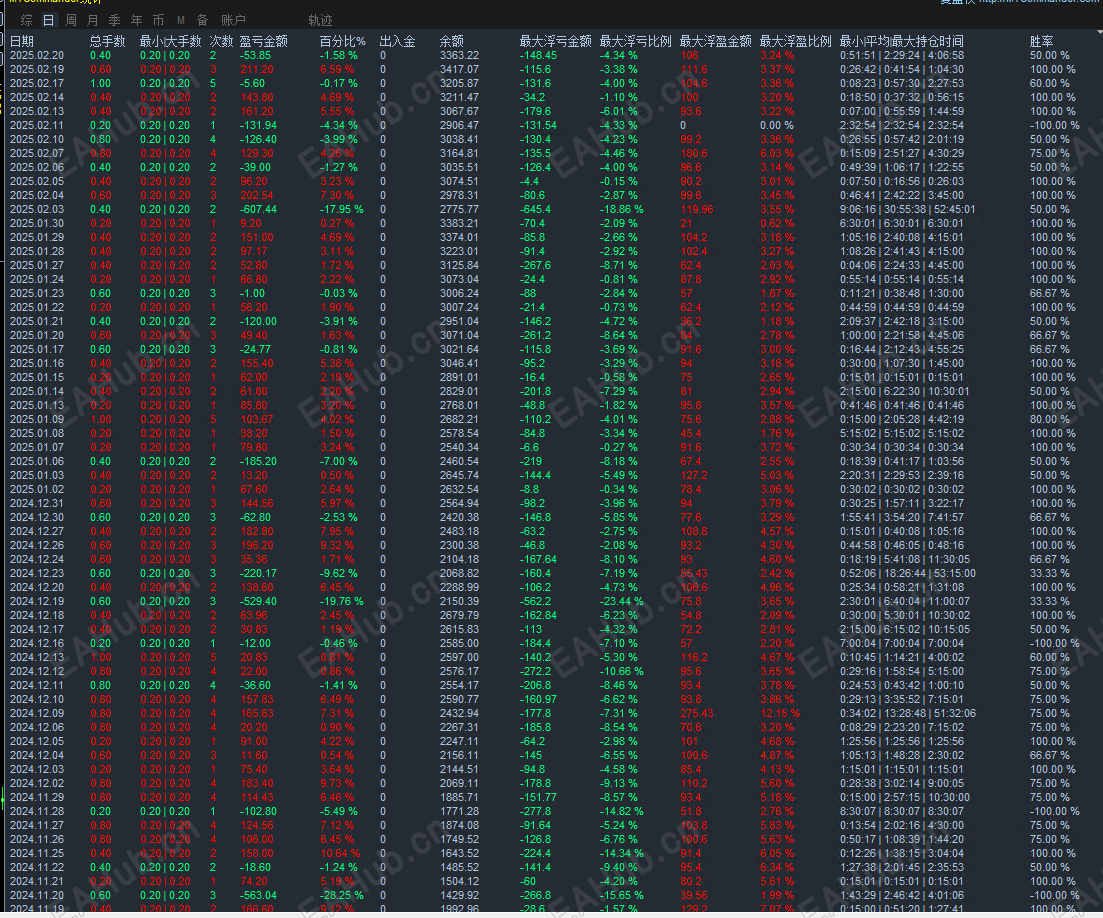Screen dimensions: 1103x918
Task: Click the 275.43 max floating profit cell
Action: tap(697, 713)
